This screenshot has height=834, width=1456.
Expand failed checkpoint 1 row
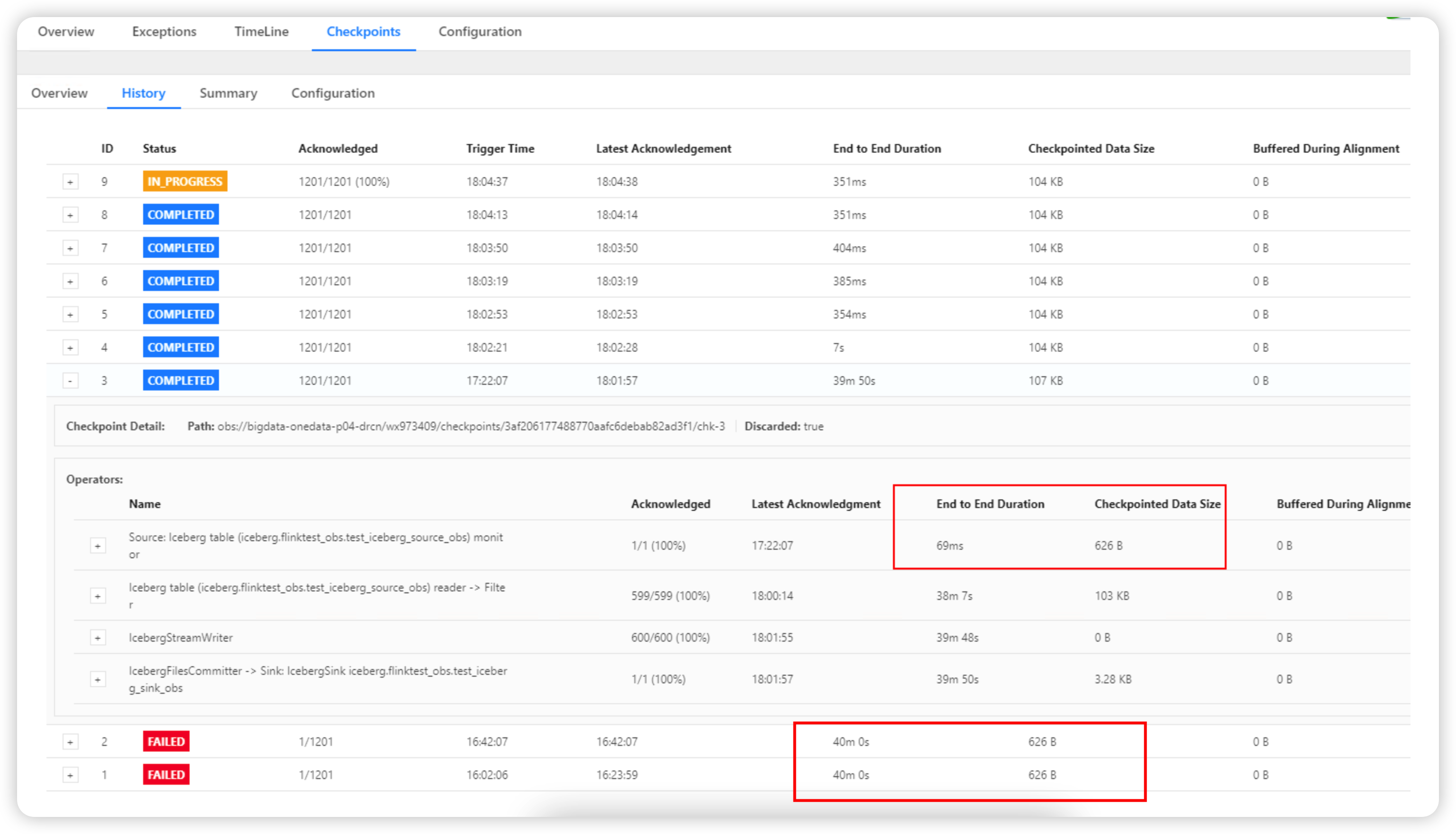(70, 776)
